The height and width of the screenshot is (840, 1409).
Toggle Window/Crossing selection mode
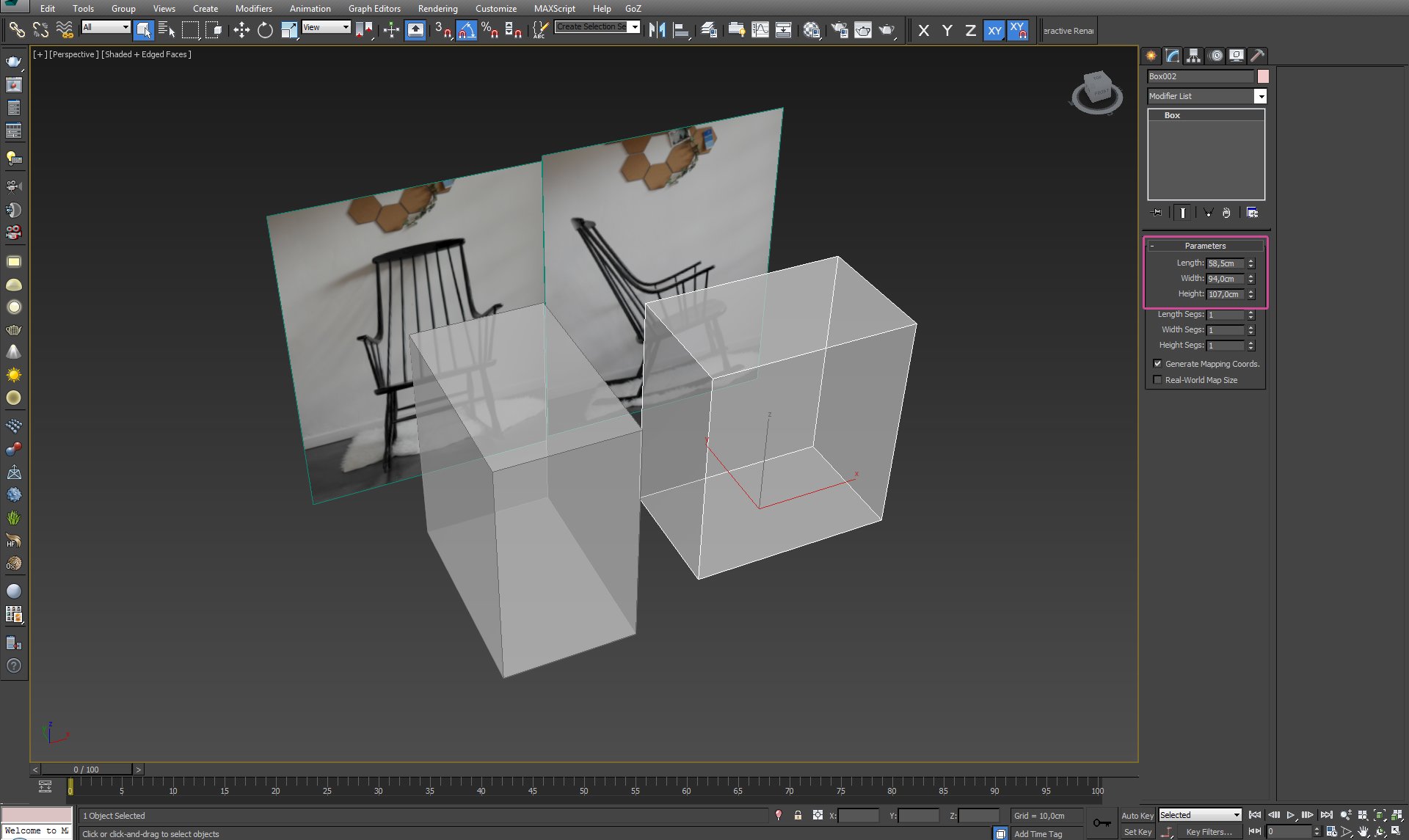pyautogui.click(x=214, y=30)
